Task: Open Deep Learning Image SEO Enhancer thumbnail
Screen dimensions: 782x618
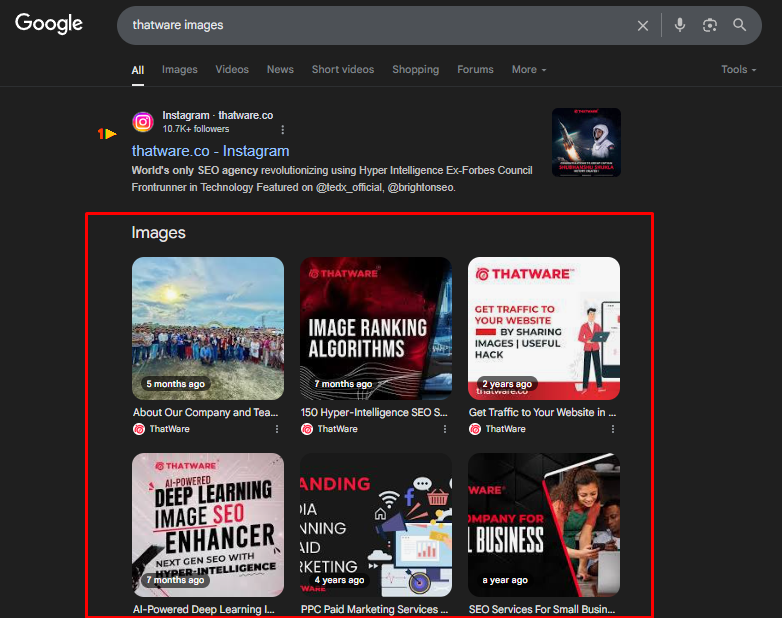Action: (208, 525)
